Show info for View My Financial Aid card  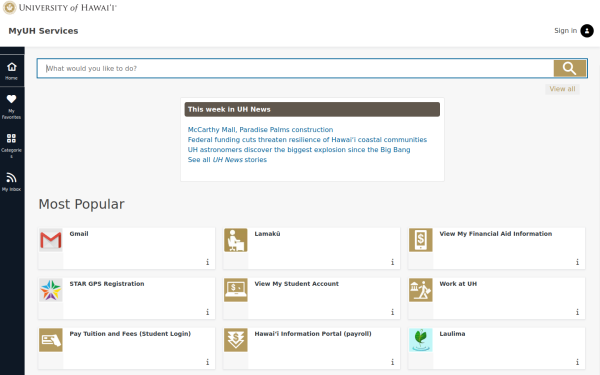click(577, 262)
